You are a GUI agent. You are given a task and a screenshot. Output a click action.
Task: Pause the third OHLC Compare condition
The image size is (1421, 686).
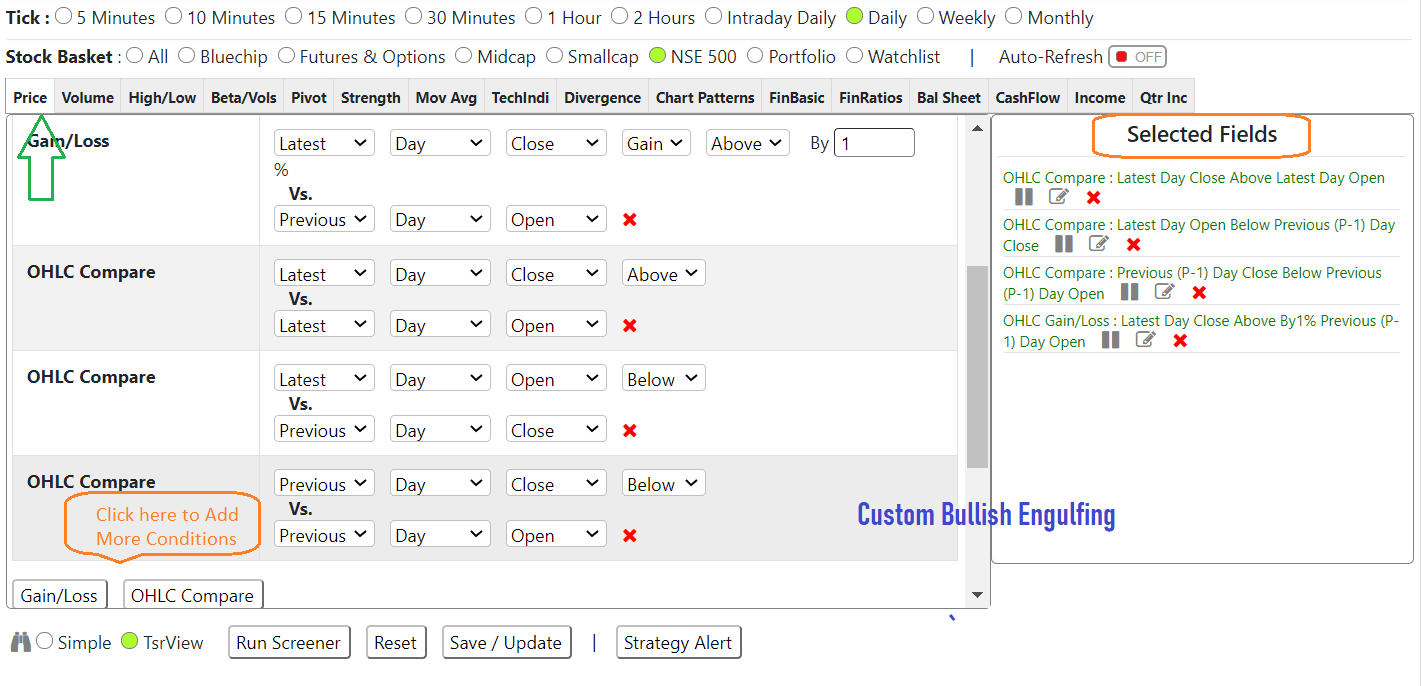(x=1131, y=291)
